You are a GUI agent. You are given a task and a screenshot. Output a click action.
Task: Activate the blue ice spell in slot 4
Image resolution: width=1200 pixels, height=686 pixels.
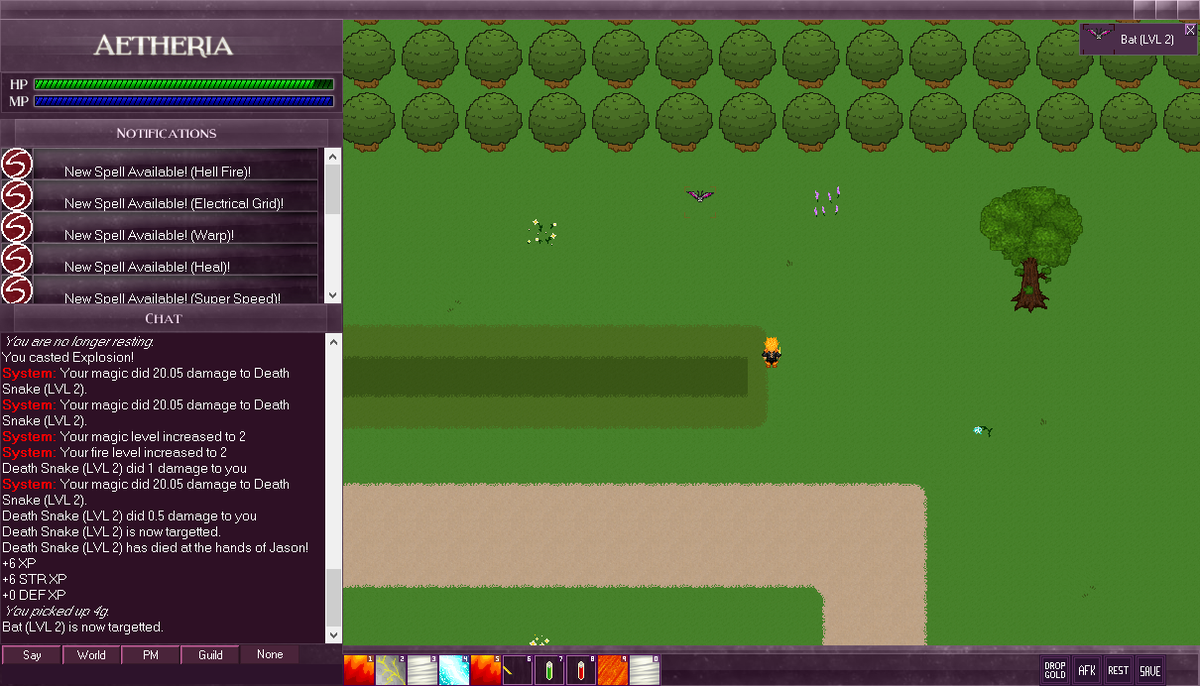455,670
